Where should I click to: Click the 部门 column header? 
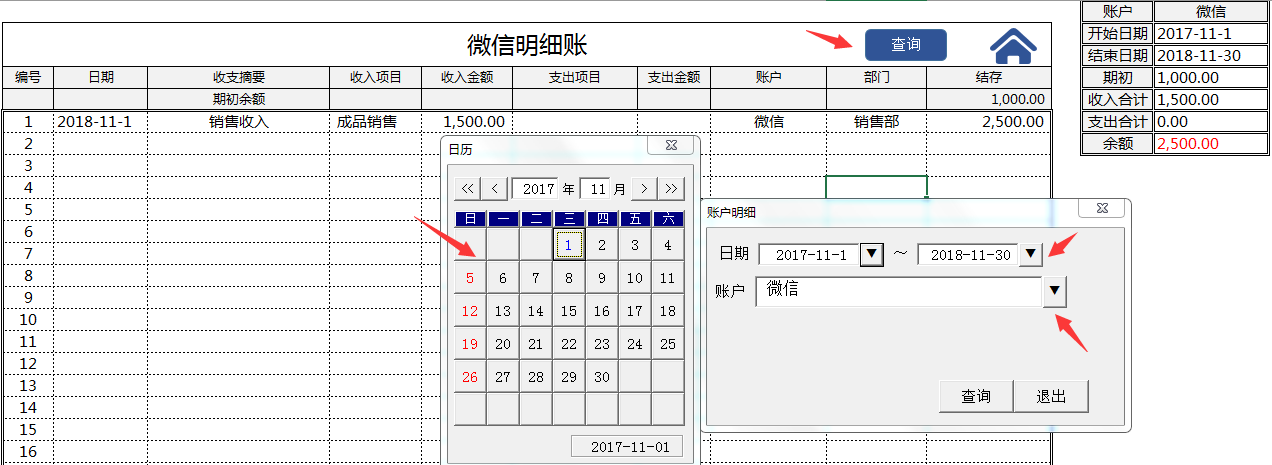pos(876,77)
